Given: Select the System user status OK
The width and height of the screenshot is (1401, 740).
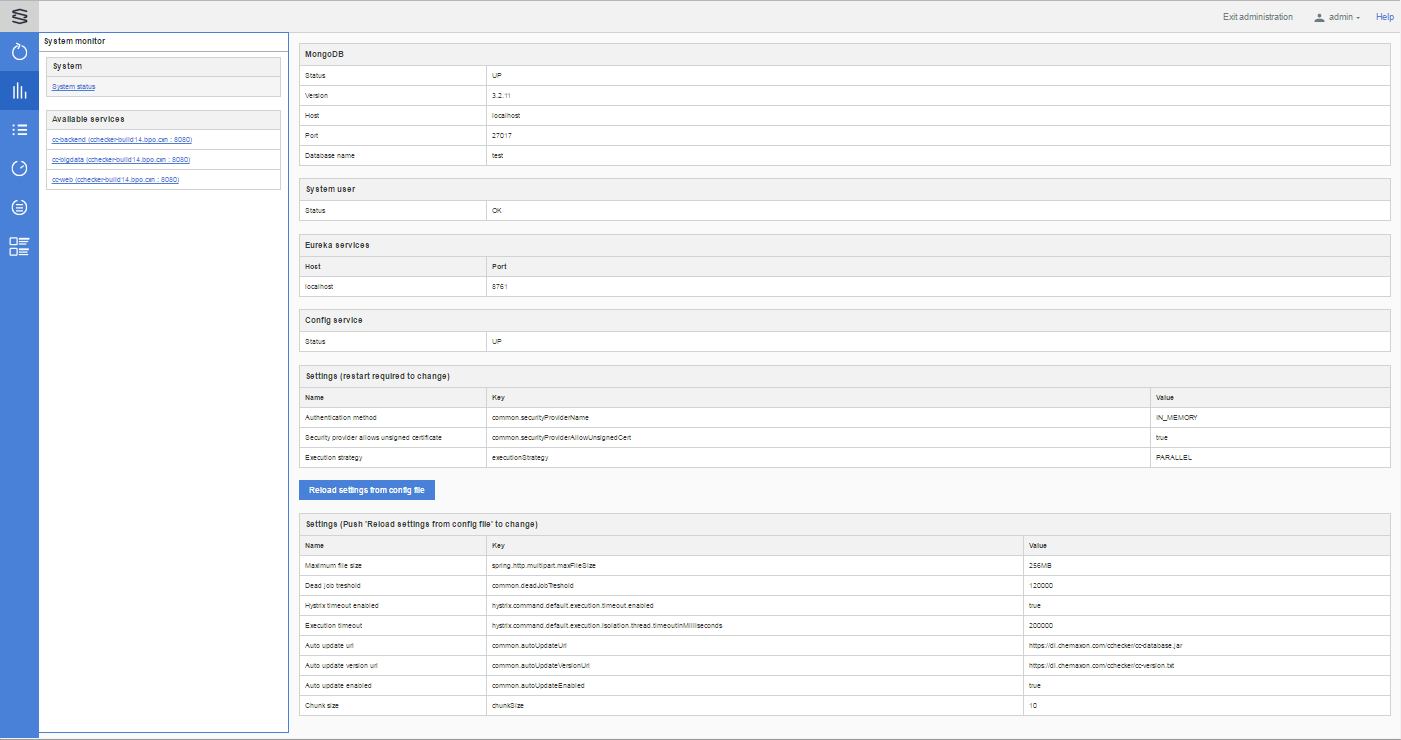Looking at the screenshot, I should click(x=496, y=210).
